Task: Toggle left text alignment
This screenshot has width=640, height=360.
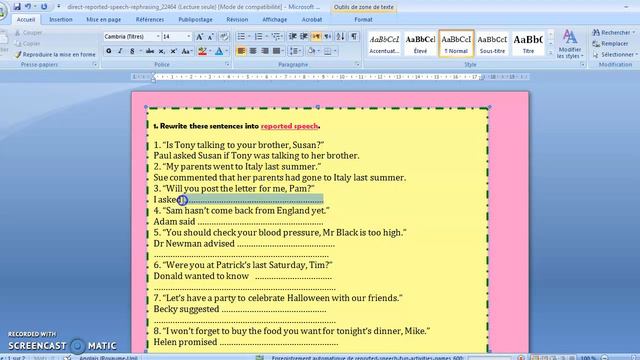Action: click(x=241, y=51)
